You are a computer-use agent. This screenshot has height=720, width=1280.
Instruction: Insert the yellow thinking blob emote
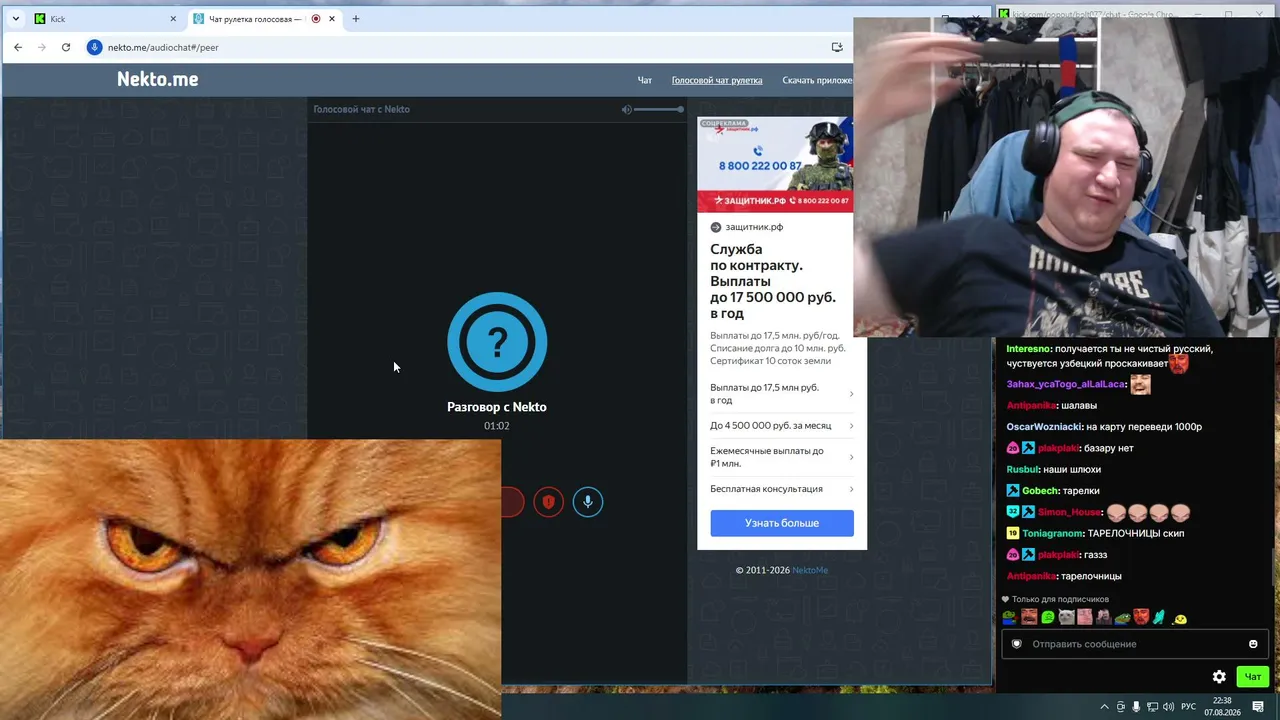1180,618
